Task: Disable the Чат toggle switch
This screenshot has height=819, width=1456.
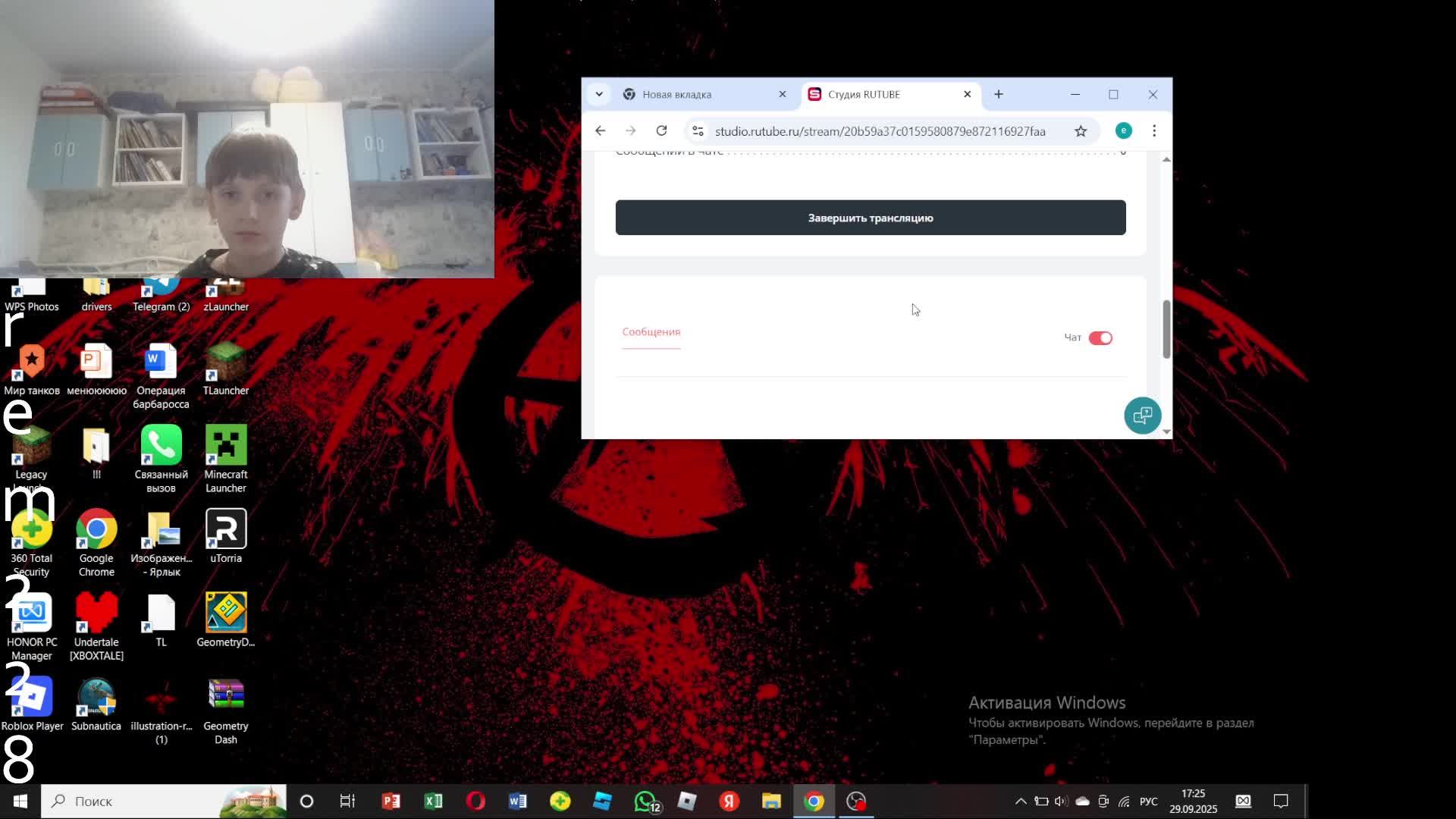Action: tap(1100, 338)
